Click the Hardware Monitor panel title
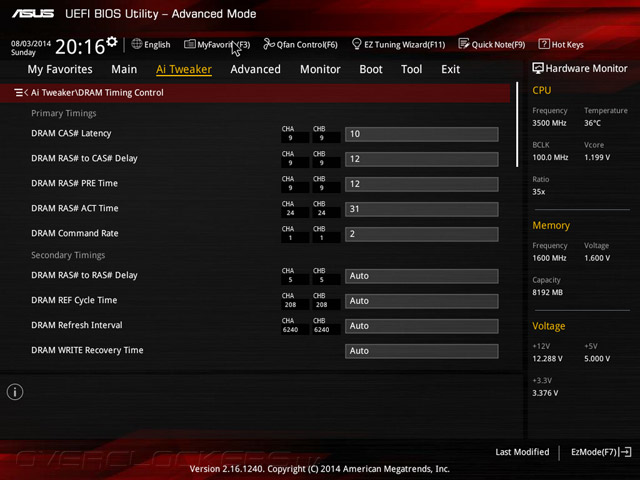The width and height of the screenshot is (640, 480). click(587, 69)
